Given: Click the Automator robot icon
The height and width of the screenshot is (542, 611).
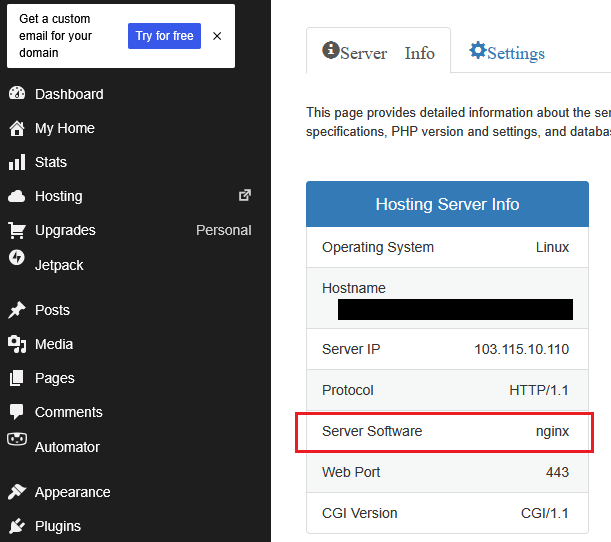Looking at the screenshot, I should coord(17,439).
